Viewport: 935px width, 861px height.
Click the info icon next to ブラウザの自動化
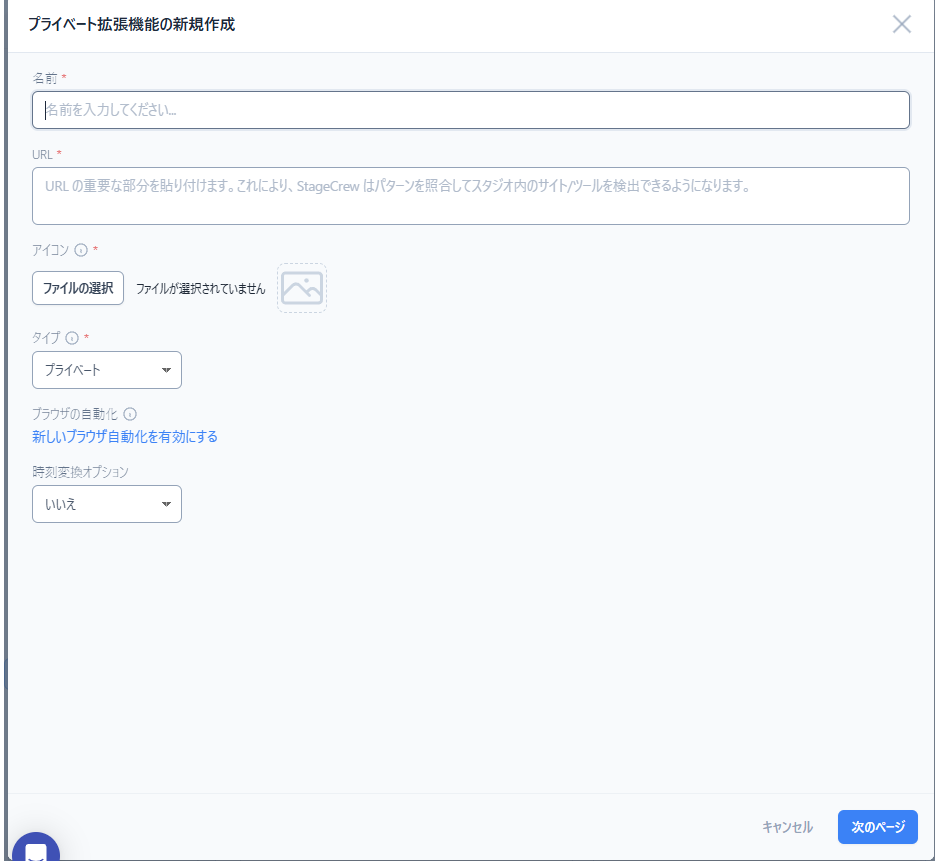(x=131, y=413)
